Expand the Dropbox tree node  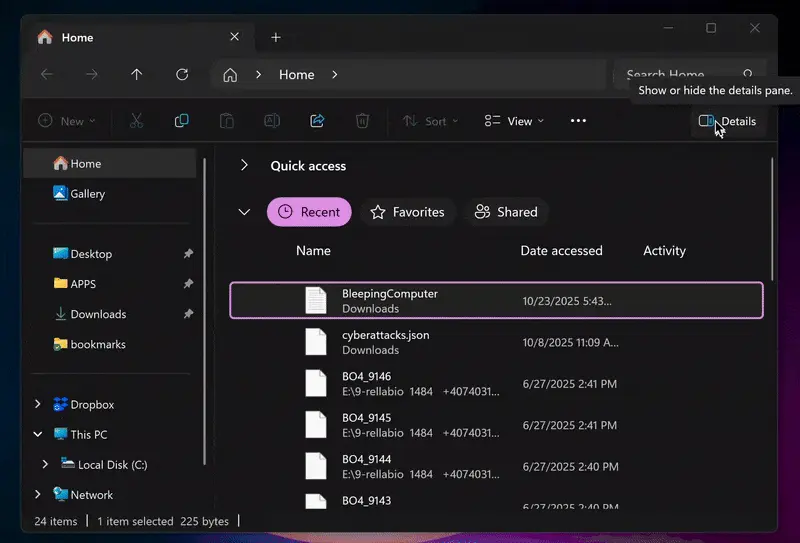38,405
